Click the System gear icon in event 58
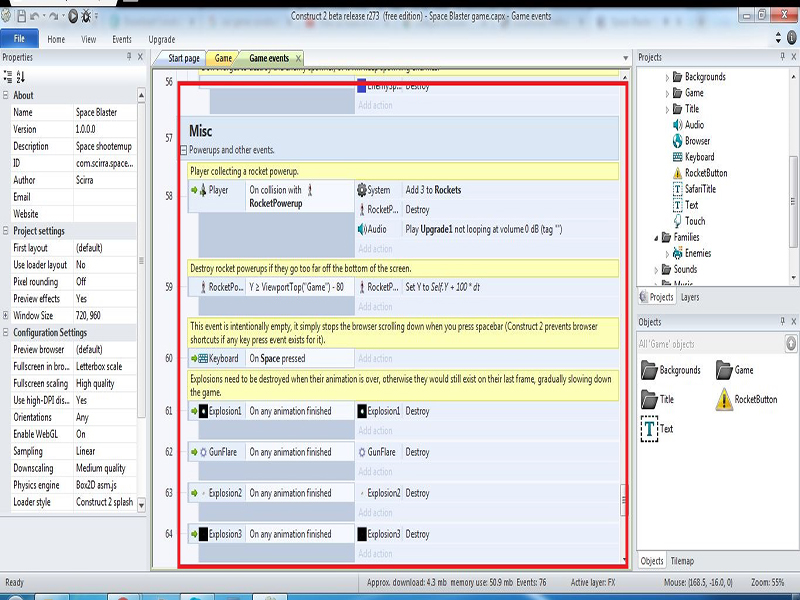Viewport: 800px width, 600px height. tap(362, 190)
